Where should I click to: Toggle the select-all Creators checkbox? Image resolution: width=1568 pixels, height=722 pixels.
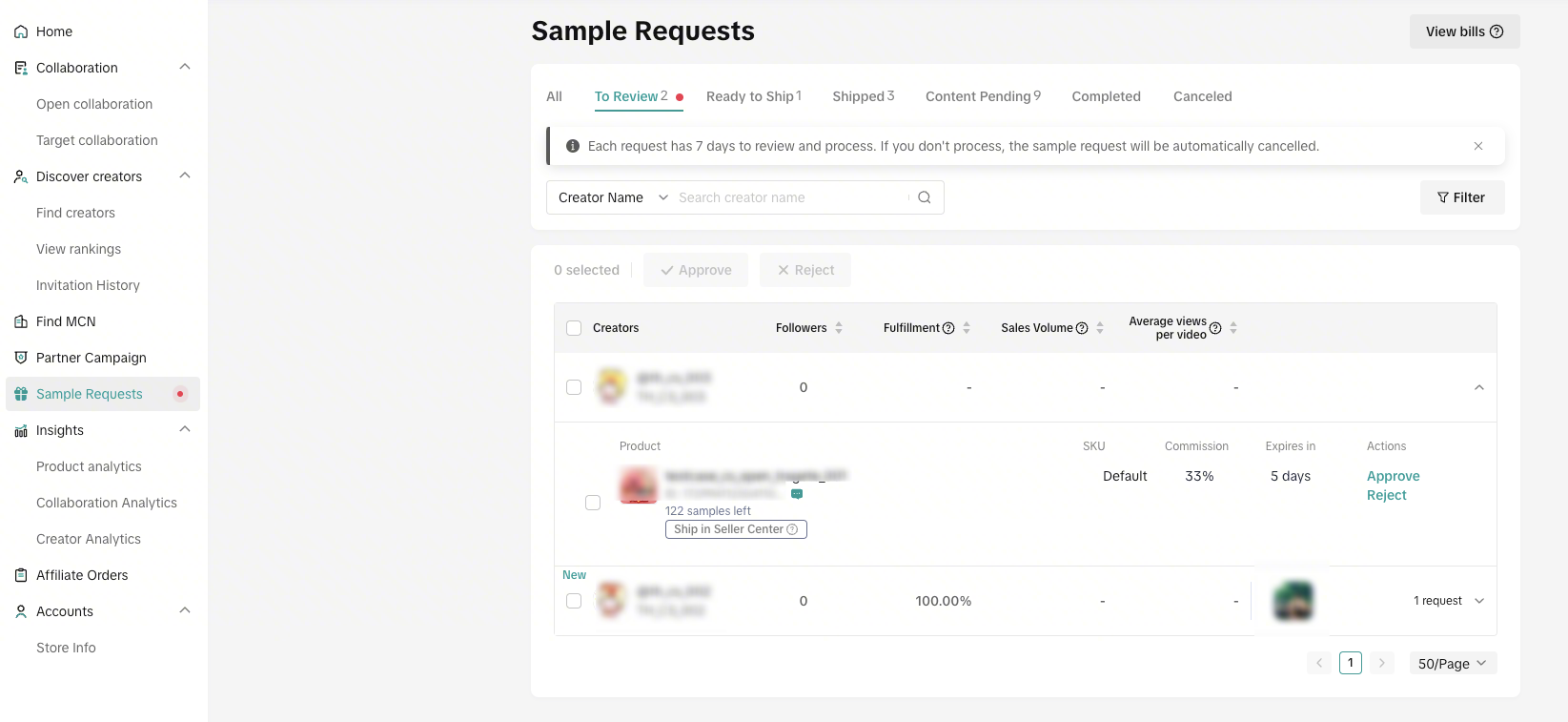pos(574,328)
